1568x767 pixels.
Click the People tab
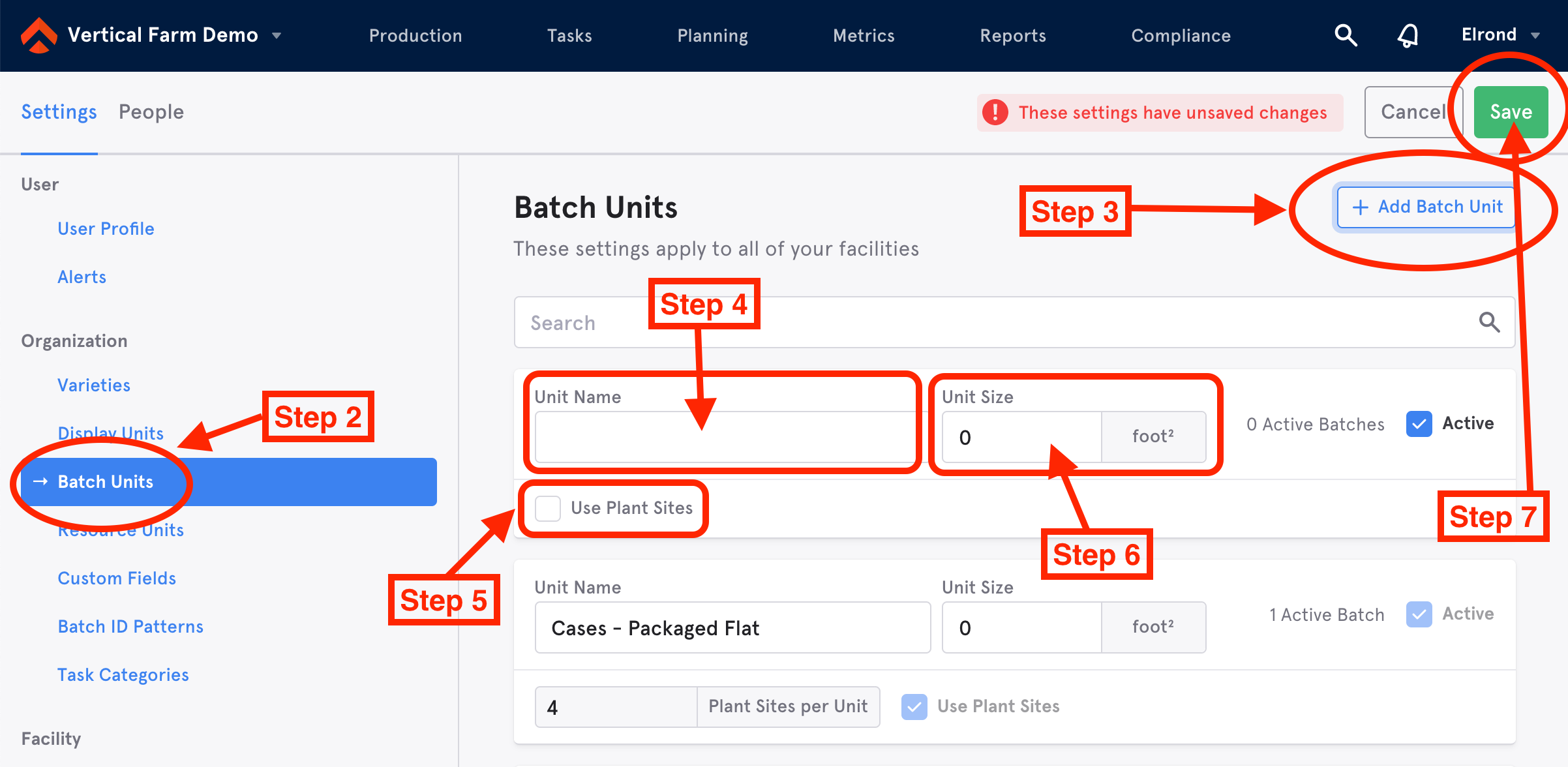pyautogui.click(x=151, y=112)
